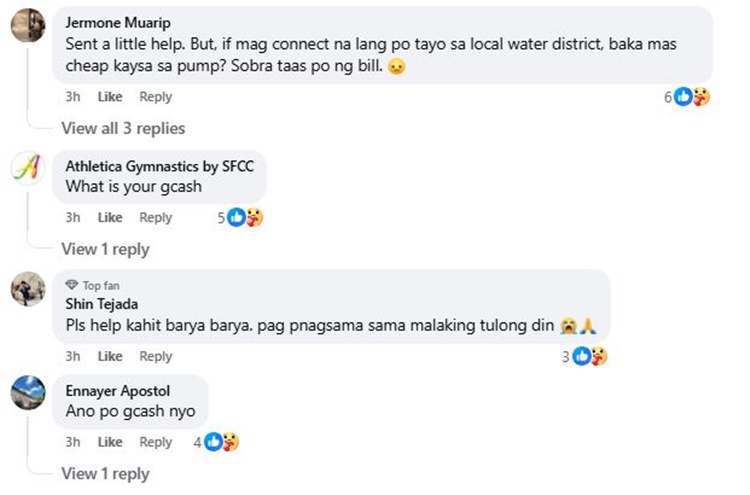The image size is (750, 495).
Task: Open Jermone Muarip's profile picture
Action: (x=27, y=25)
